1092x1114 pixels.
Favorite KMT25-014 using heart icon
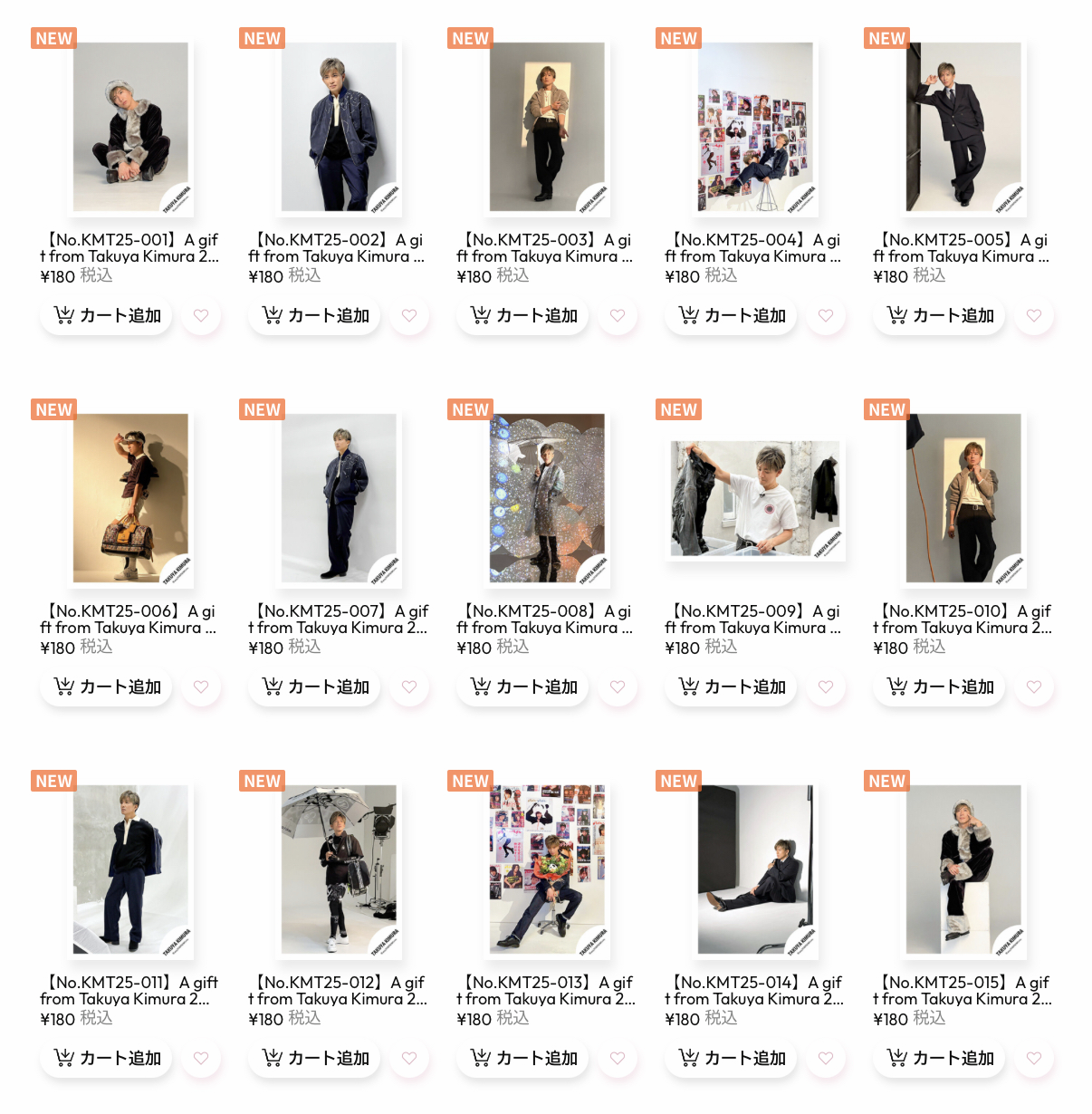point(826,1058)
